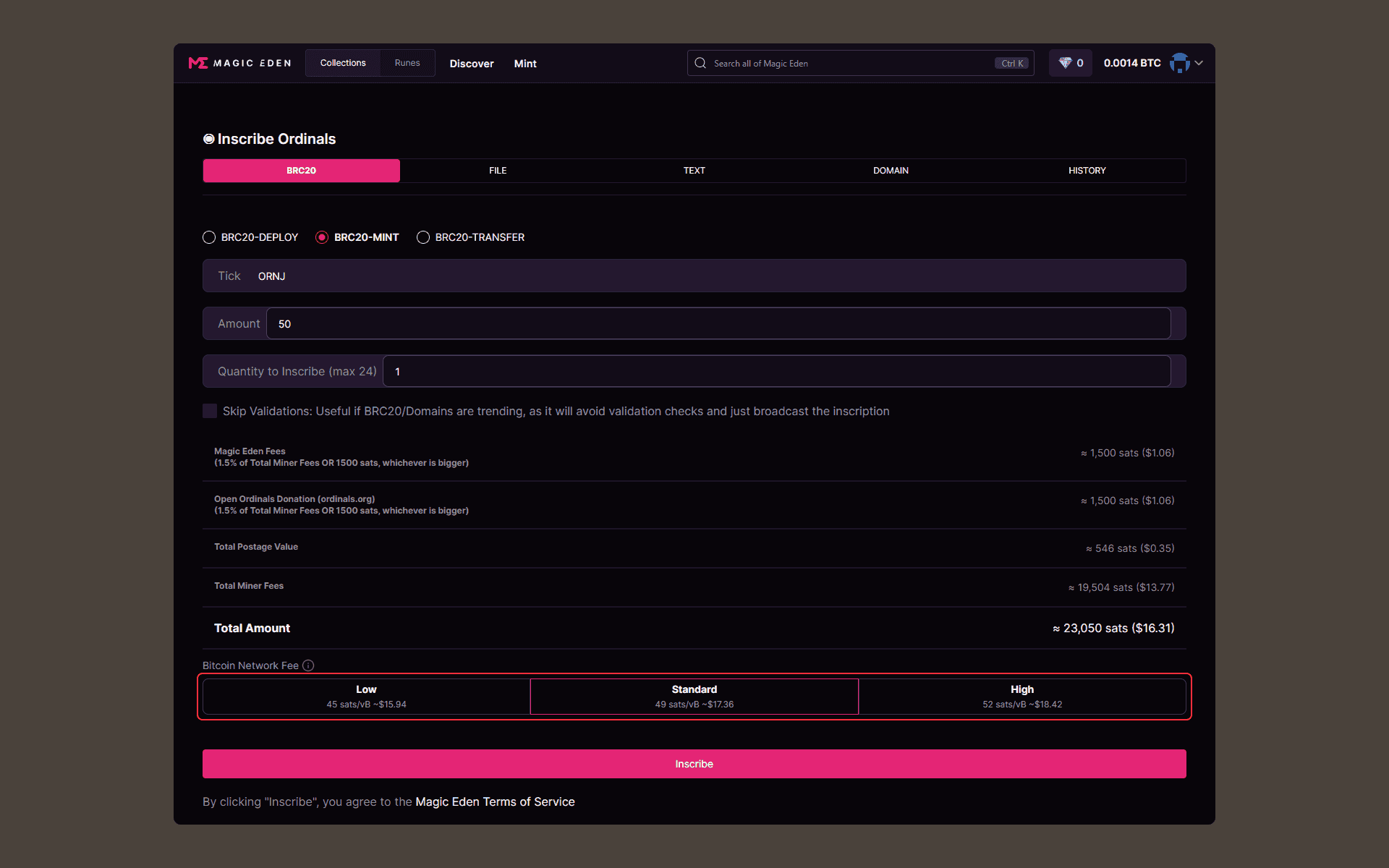
Task: Click the Total Miner Fees value 19,504 sats
Action: [1121, 587]
